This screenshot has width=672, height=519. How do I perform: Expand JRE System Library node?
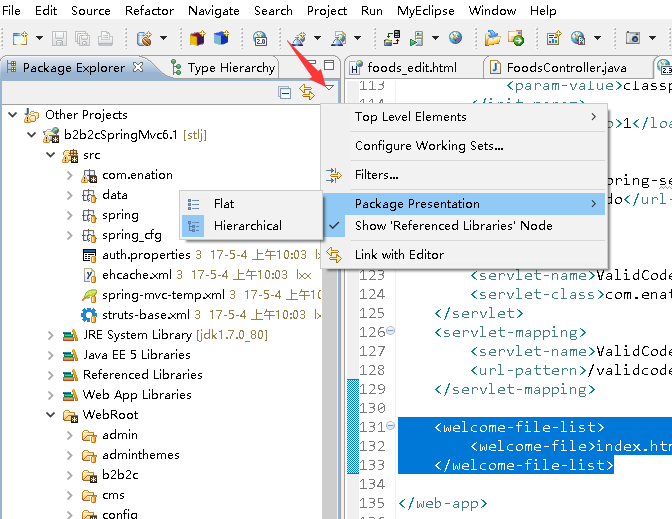point(51,335)
